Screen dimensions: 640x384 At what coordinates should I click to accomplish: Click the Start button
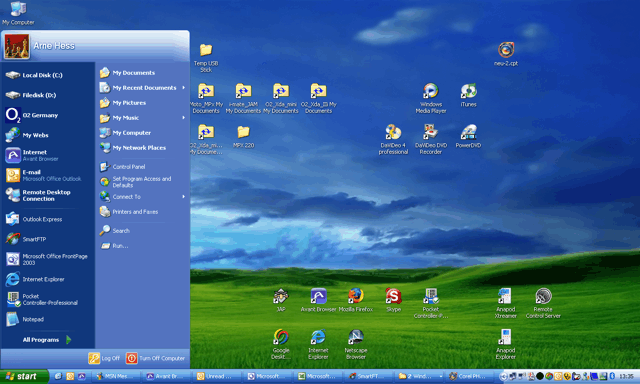(x=24, y=376)
